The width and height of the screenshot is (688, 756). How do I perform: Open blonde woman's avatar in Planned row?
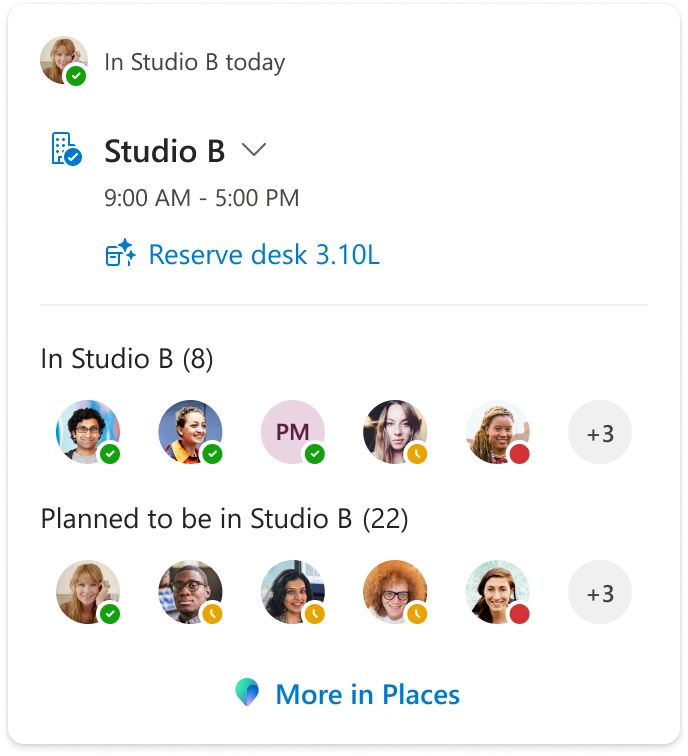coord(88,592)
